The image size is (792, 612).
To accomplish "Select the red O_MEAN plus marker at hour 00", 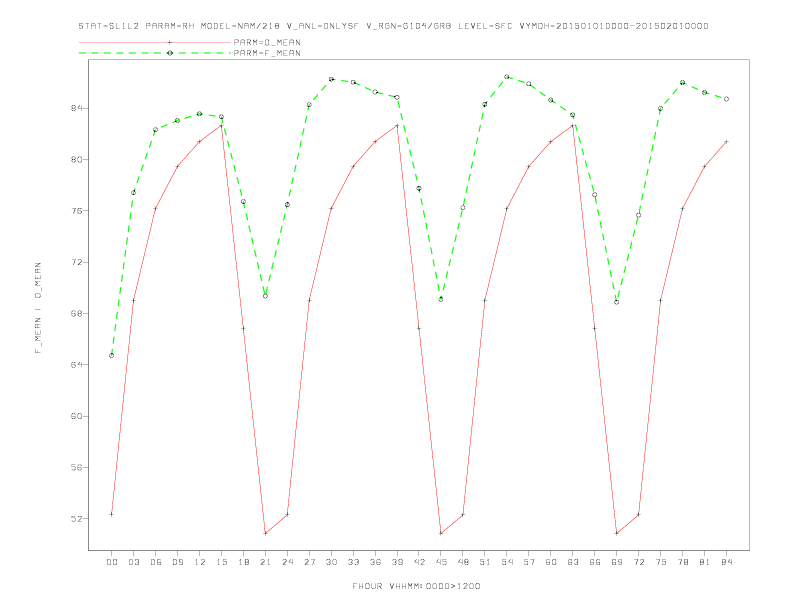I will [112, 514].
